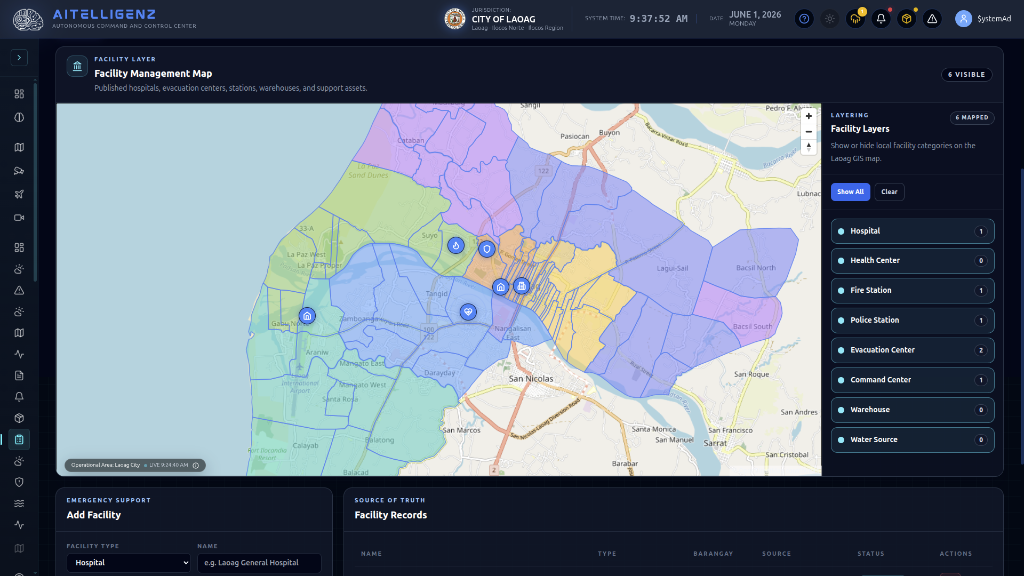Click the police shield marker on map
This screenshot has height=576, width=1024.
point(487,249)
